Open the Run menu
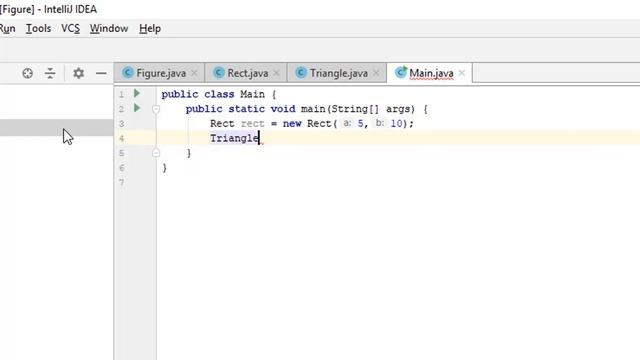Viewport: 640px width, 360px height. (7, 29)
